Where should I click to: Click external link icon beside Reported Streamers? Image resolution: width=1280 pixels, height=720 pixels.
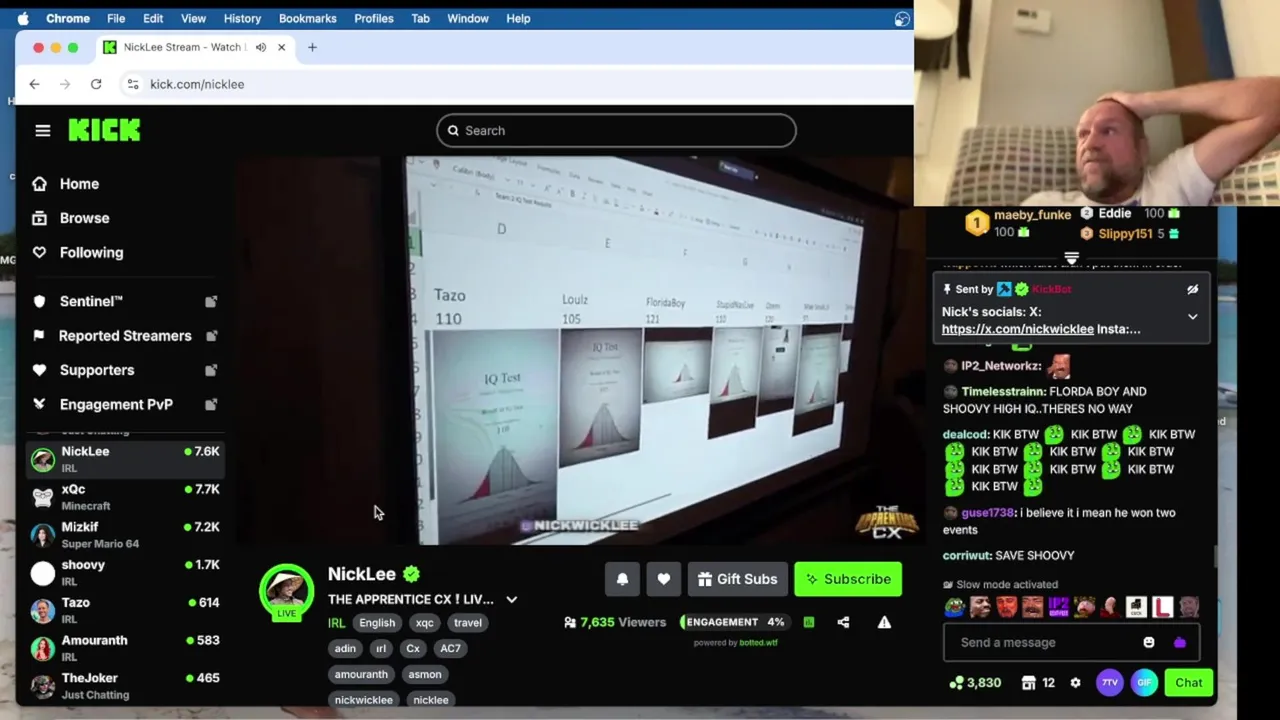[x=211, y=336]
